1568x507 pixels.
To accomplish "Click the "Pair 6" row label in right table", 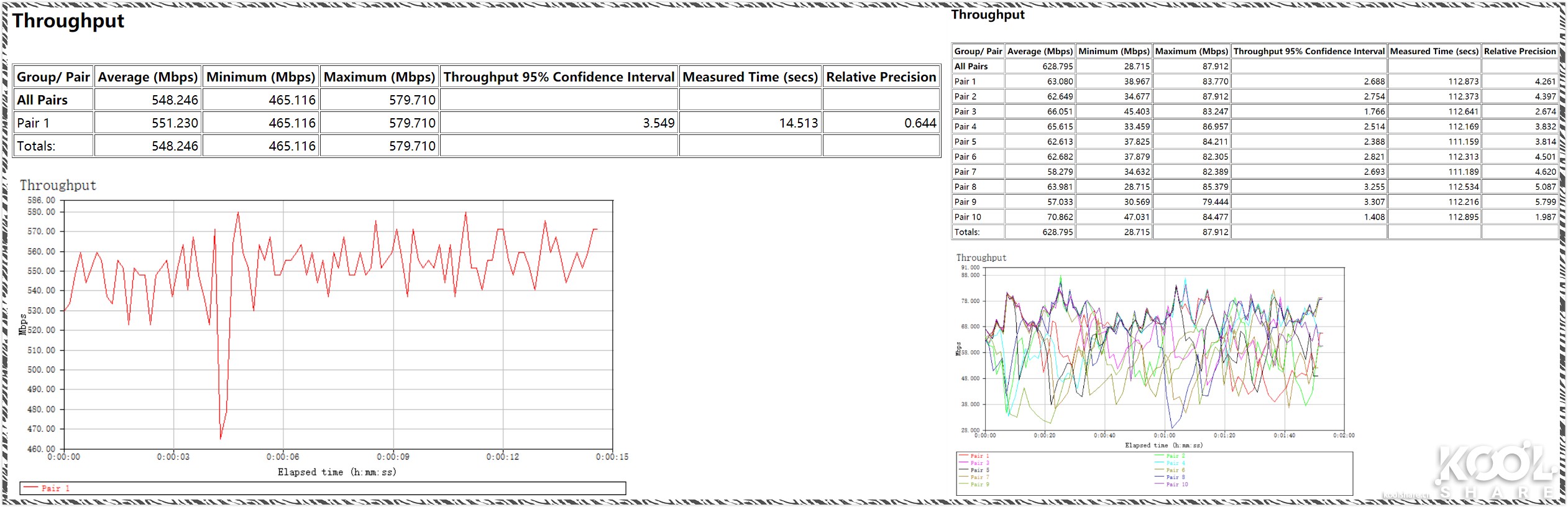I will 965,157.
